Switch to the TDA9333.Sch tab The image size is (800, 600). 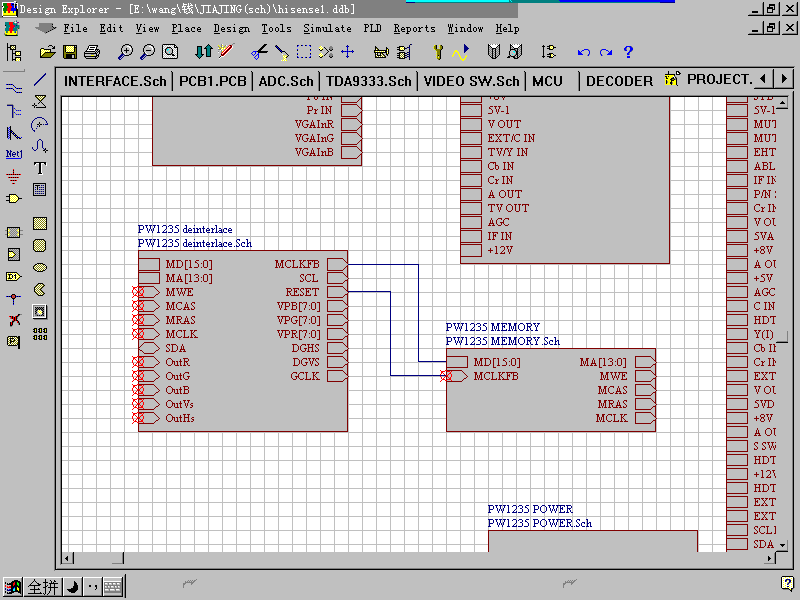(x=368, y=81)
